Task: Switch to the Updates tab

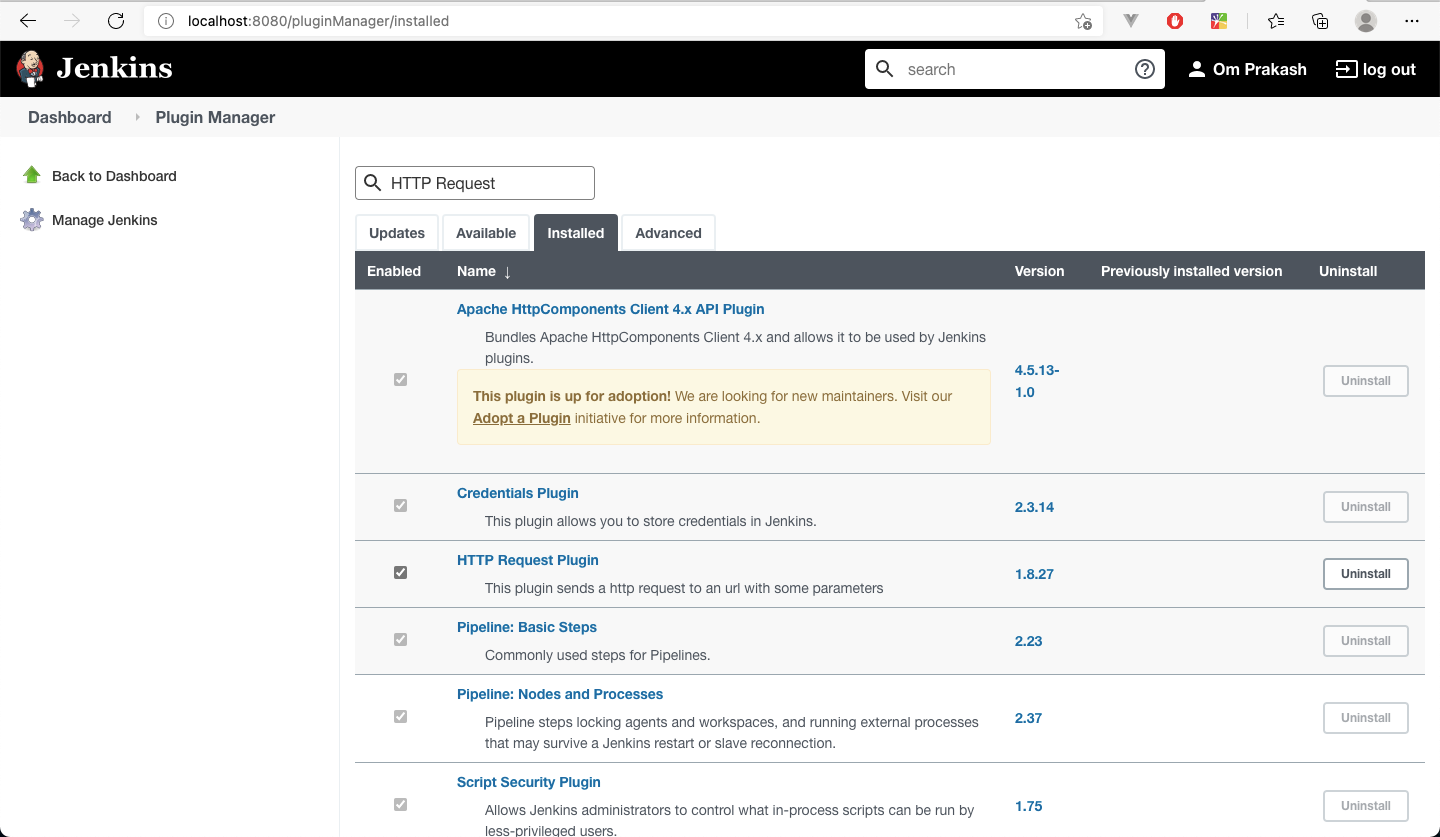Action: [x=397, y=233]
